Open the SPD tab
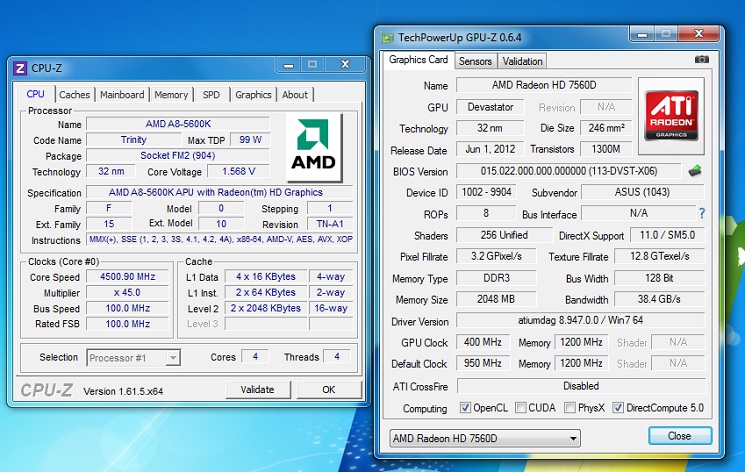 click(211, 95)
